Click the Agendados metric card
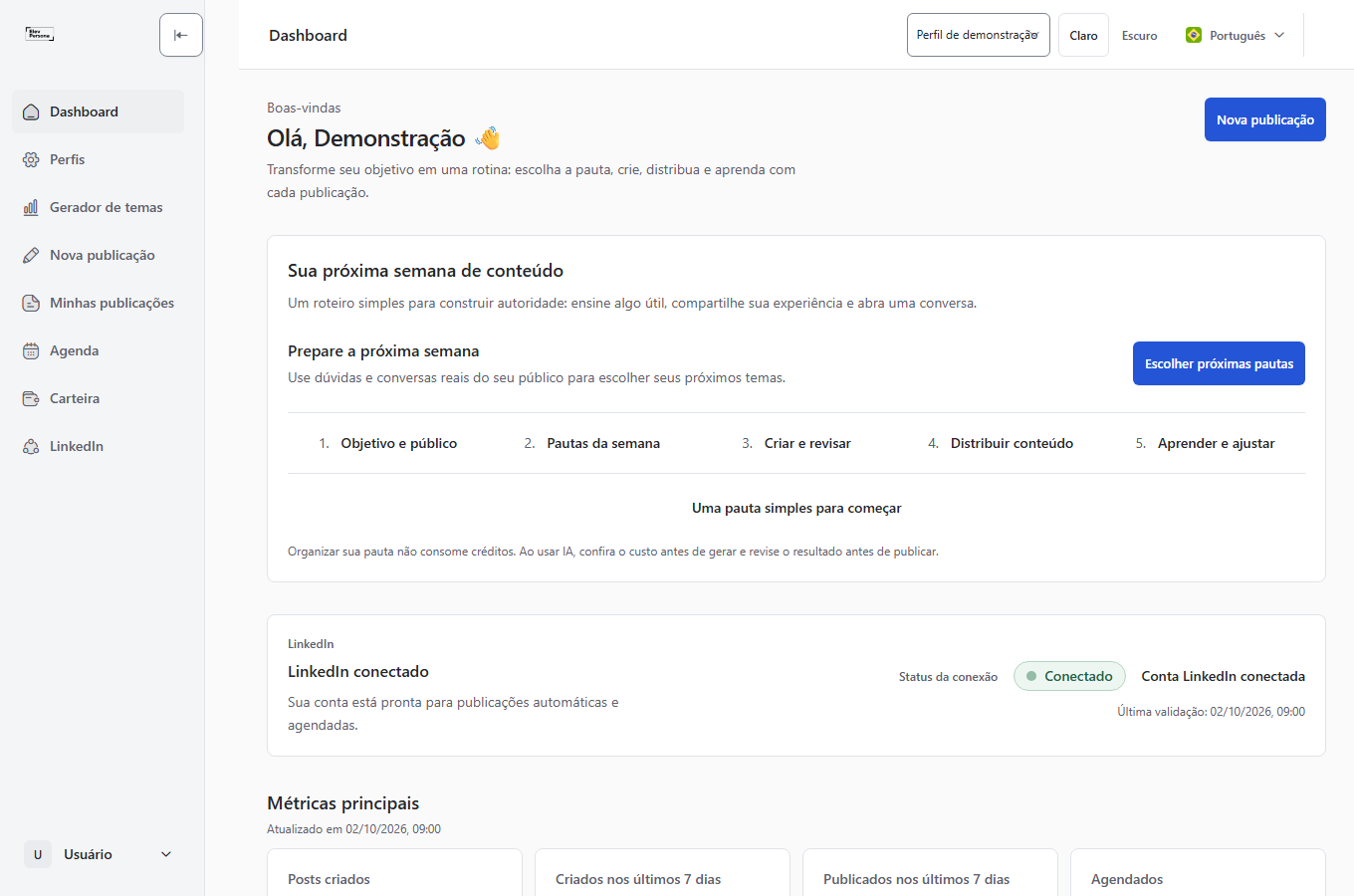Image resolution: width=1354 pixels, height=896 pixels. coord(1198,872)
